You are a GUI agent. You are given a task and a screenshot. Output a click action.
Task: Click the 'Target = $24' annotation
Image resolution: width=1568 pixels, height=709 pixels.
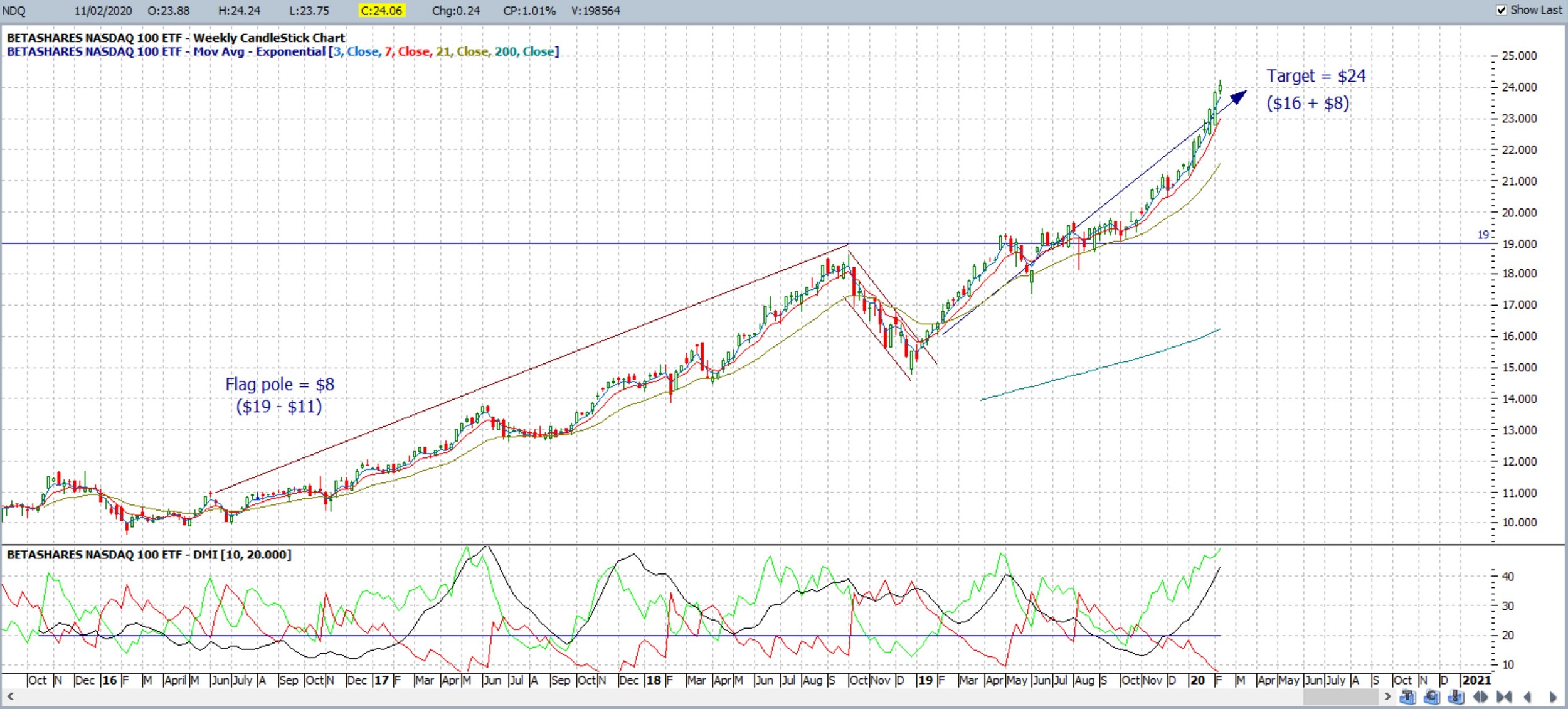tap(1316, 76)
